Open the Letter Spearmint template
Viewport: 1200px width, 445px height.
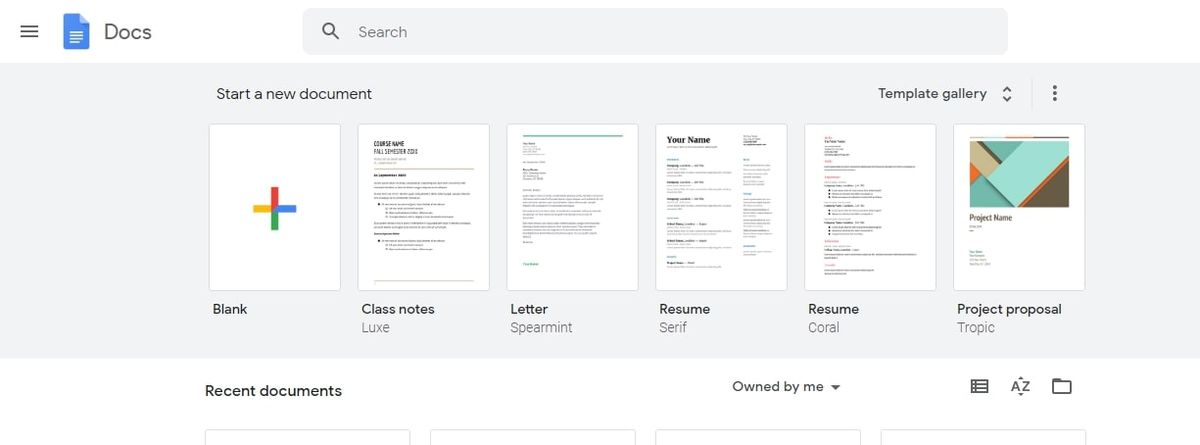573,207
